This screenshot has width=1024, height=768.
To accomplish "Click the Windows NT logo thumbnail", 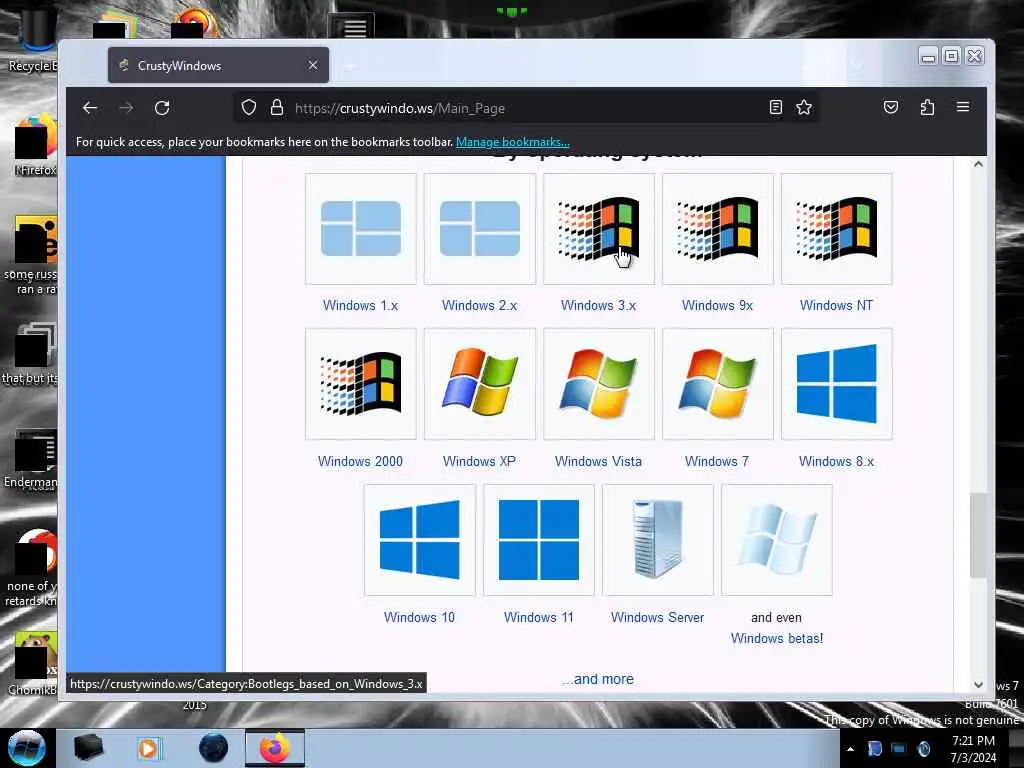I will pyautogui.click(x=837, y=229).
